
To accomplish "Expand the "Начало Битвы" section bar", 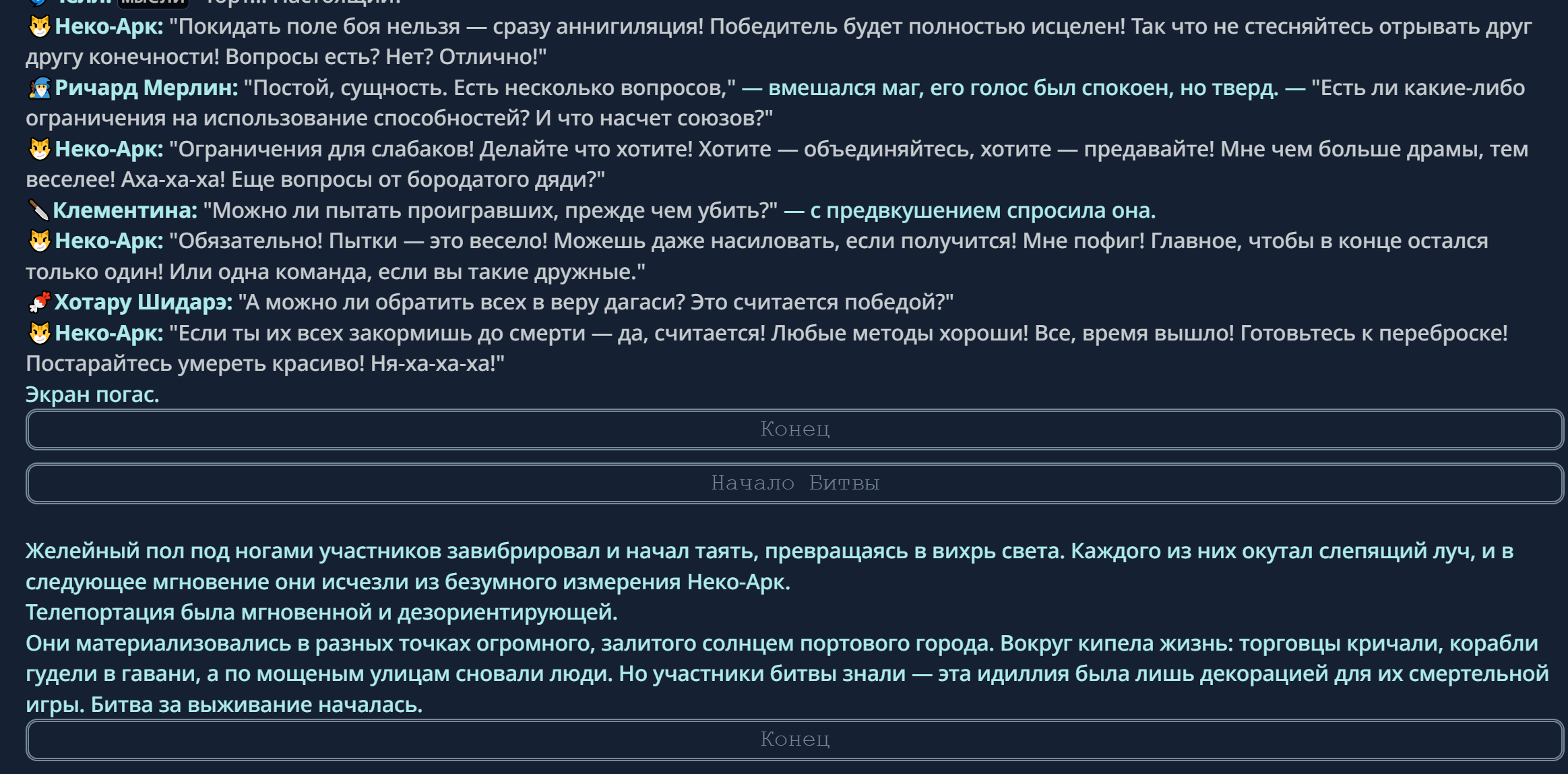I will pos(794,483).
